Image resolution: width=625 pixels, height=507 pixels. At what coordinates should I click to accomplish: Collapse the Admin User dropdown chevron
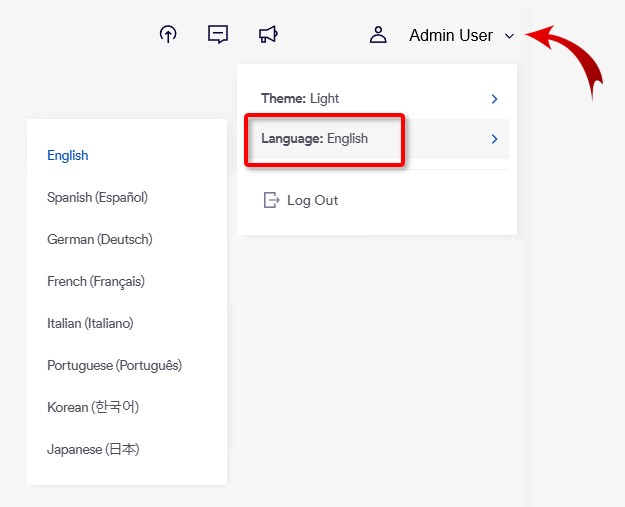509,36
